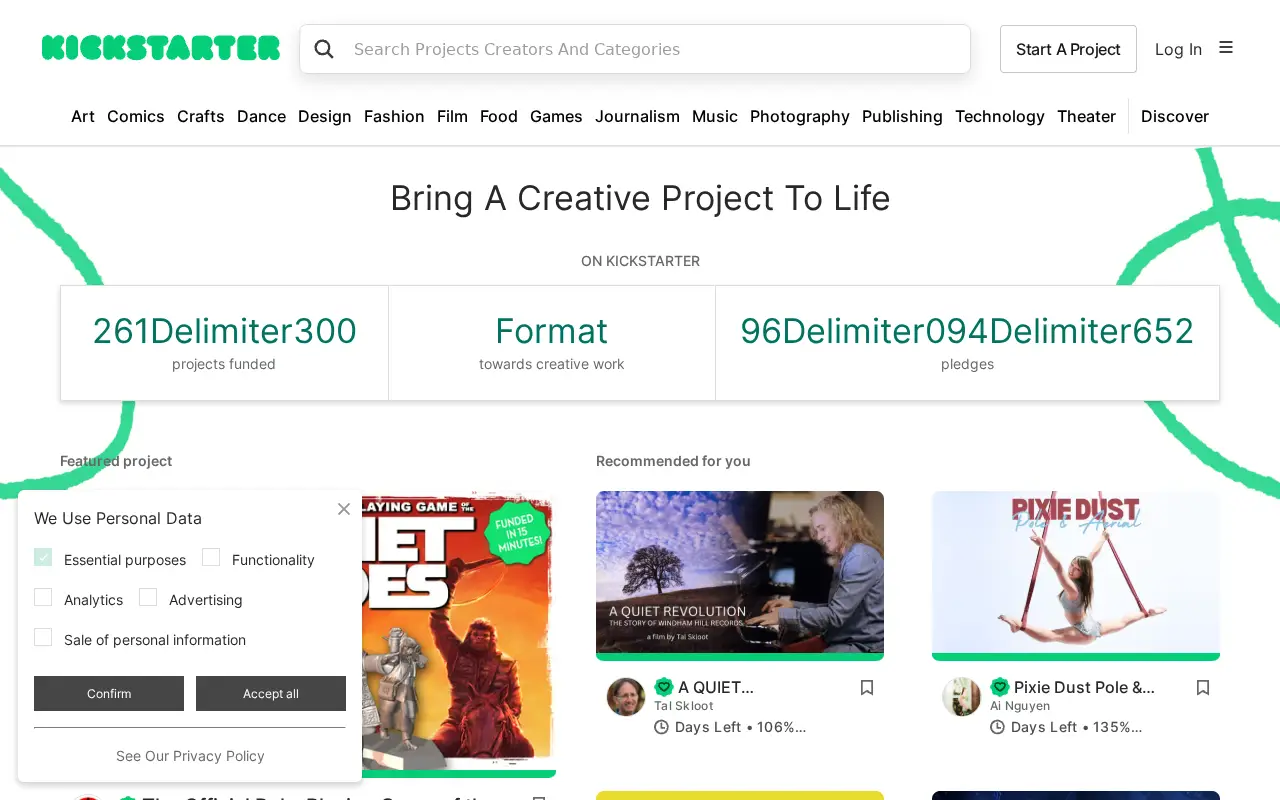The height and width of the screenshot is (800, 1280).
Task: Open the A Quiet Revolution thumbnail
Action: click(740, 573)
